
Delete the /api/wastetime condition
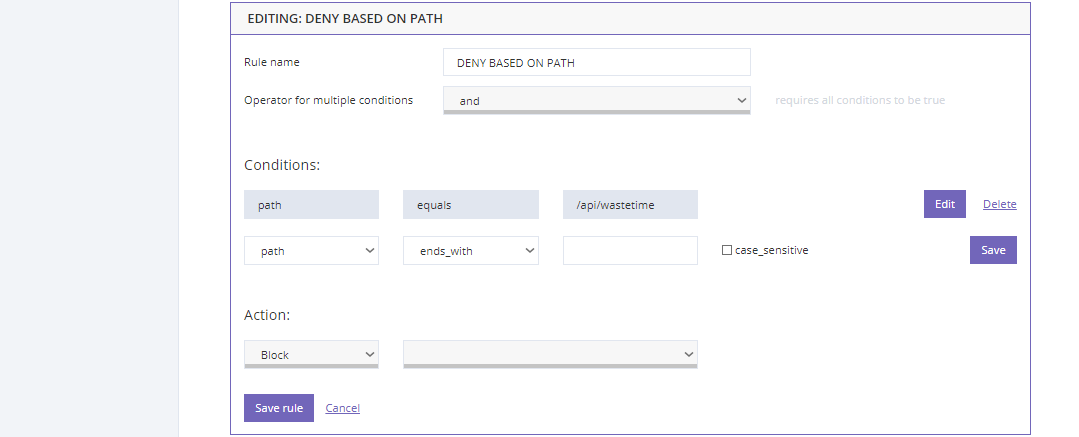(999, 204)
